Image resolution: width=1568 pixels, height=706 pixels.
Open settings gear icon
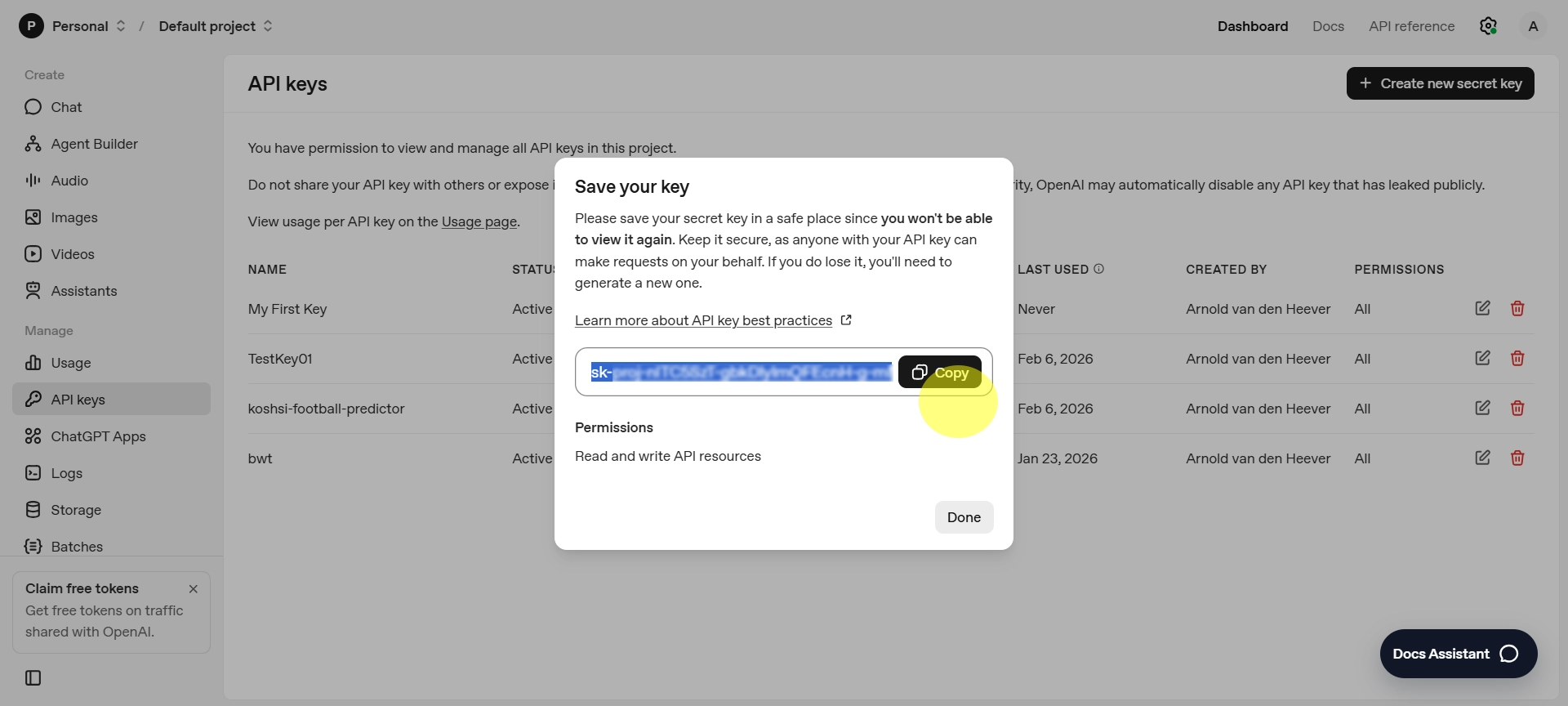(x=1488, y=26)
